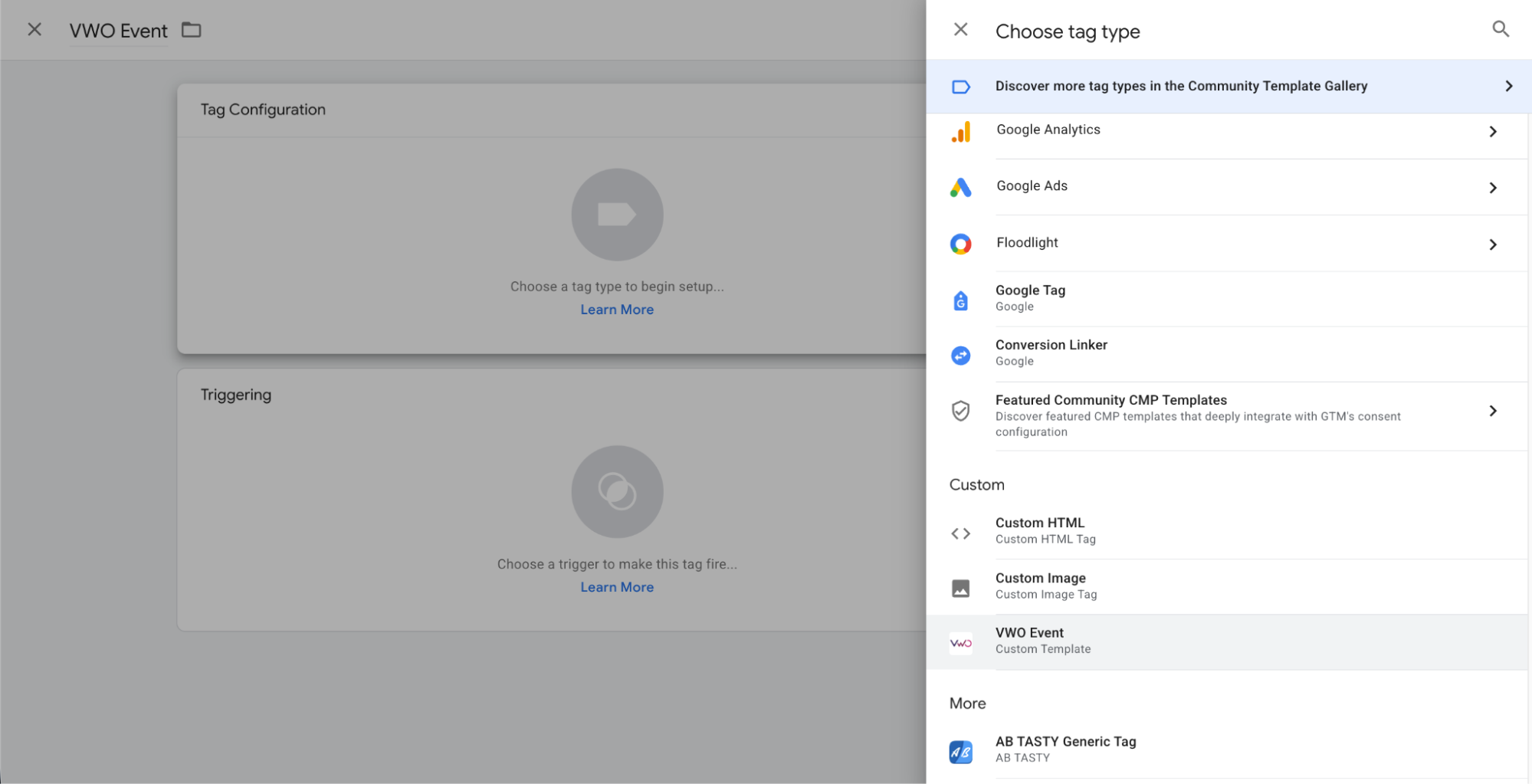This screenshot has width=1532, height=784.
Task: Click the Custom Image picture icon
Action: point(960,589)
